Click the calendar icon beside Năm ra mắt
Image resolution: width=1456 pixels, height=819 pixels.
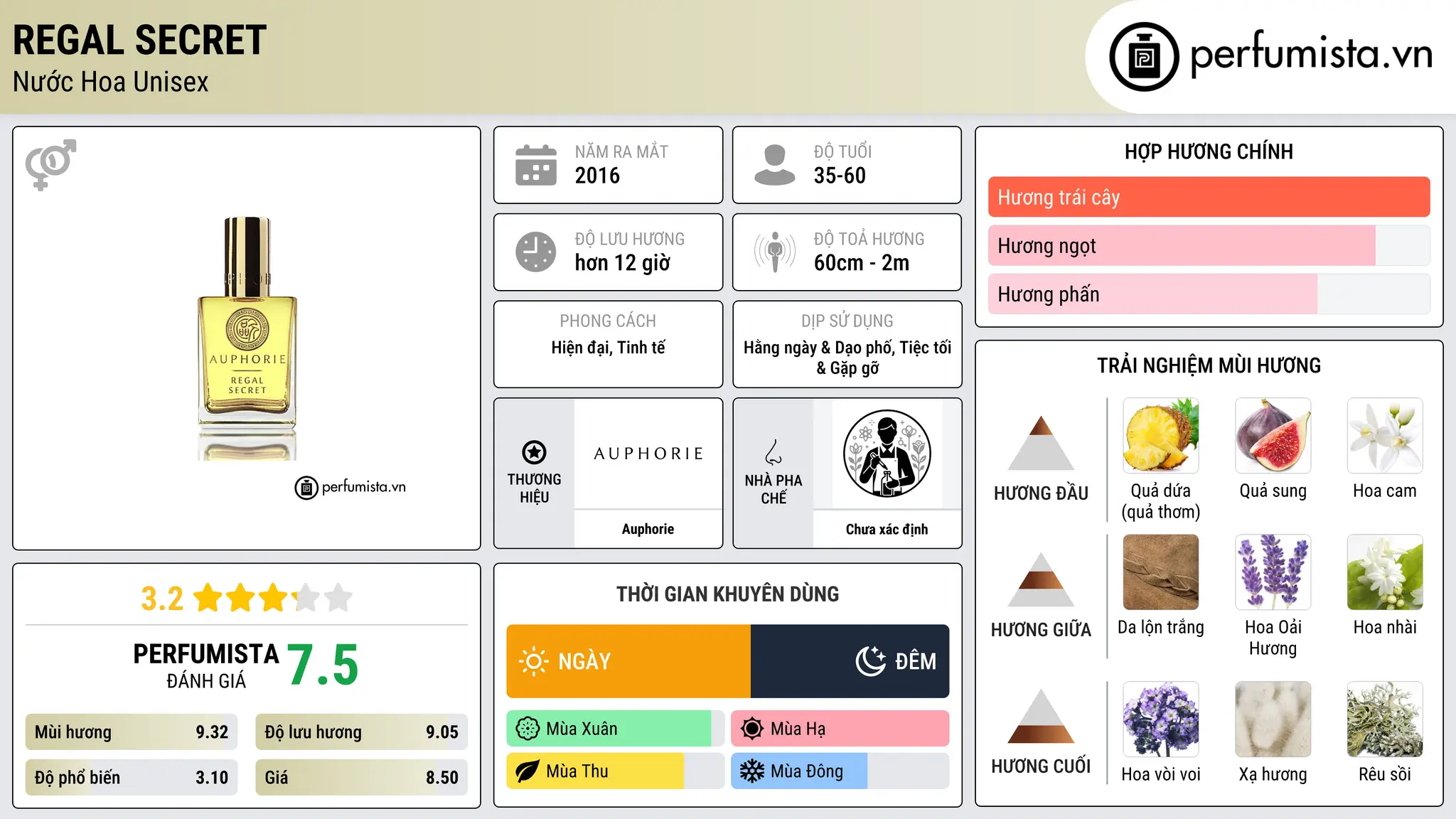(536, 165)
